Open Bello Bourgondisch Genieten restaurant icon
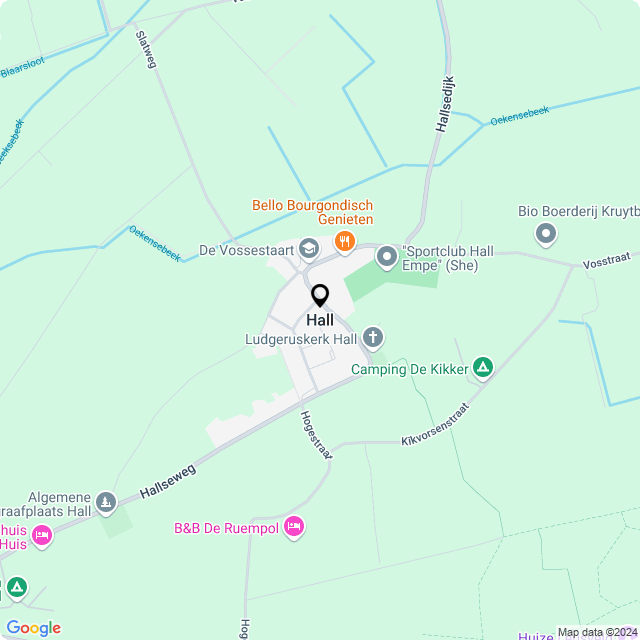Screen dimensions: 640x640 point(345,243)
